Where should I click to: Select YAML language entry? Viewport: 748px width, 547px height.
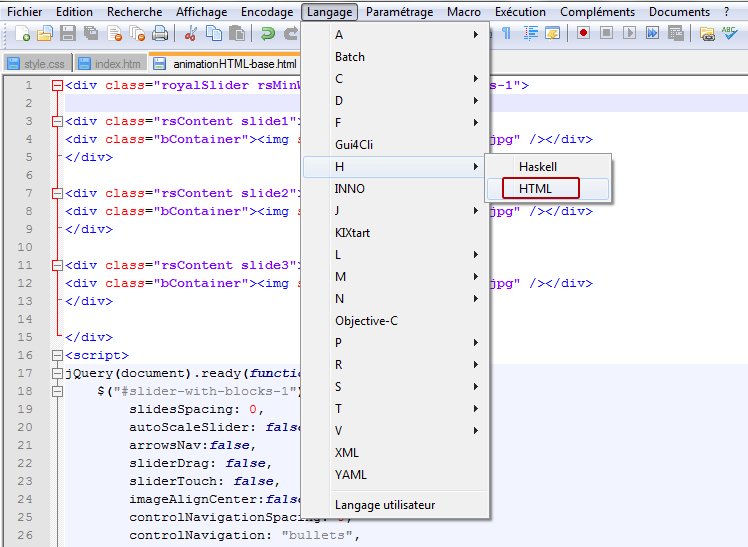pos(395,475)
